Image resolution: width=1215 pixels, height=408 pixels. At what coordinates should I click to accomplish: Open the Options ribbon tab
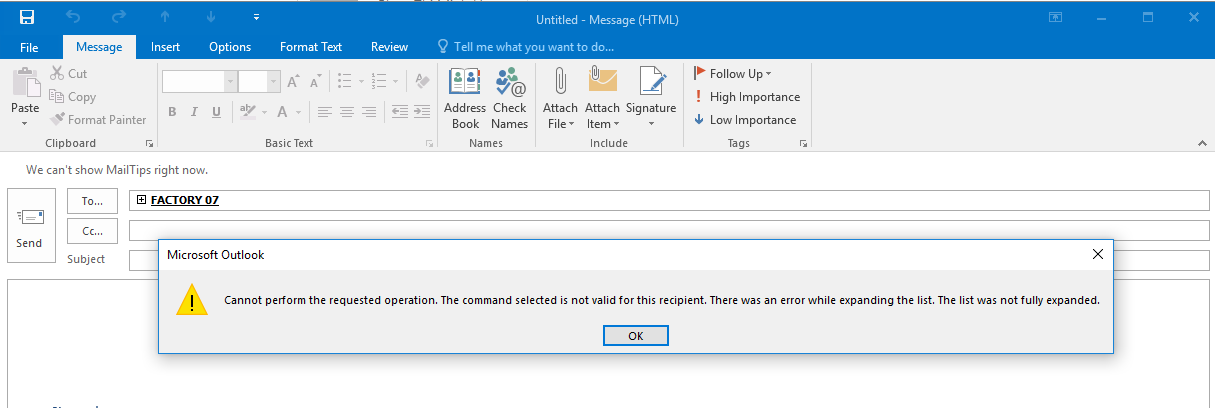[x=230, y=47]
